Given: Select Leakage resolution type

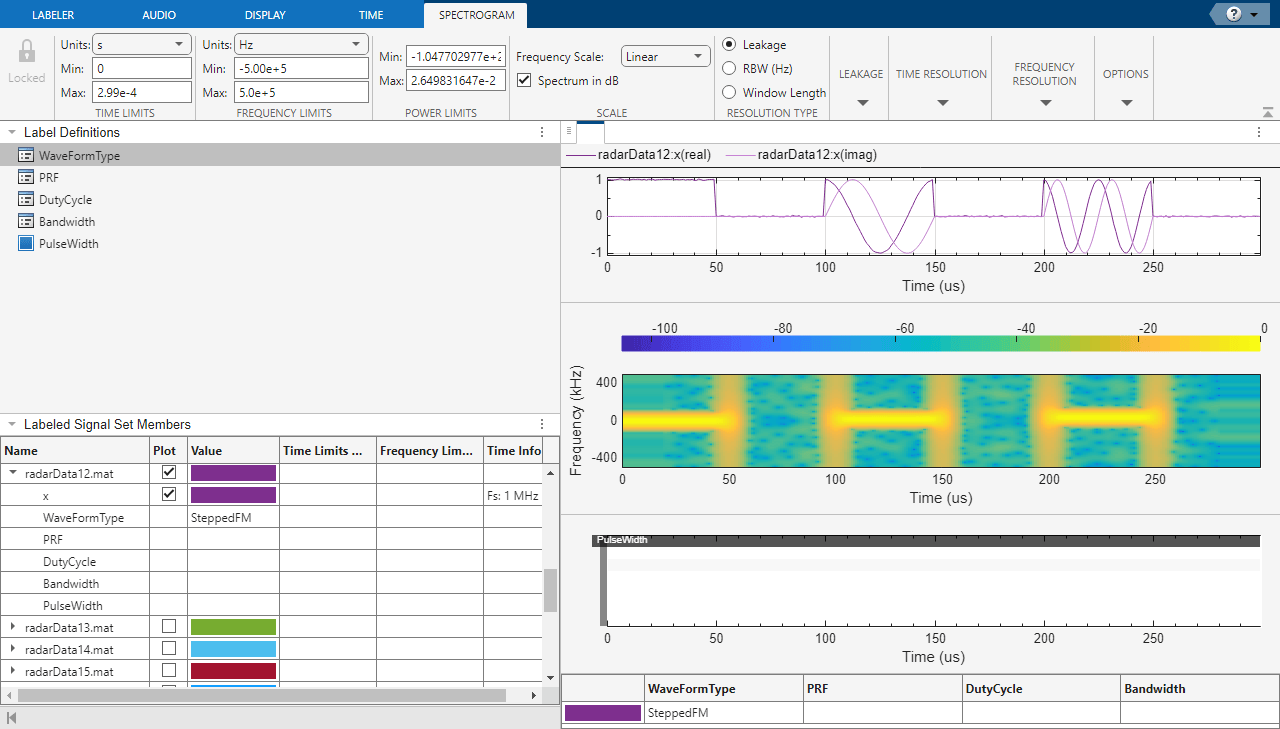Looking at the screenshot, I should coord(729,44).
